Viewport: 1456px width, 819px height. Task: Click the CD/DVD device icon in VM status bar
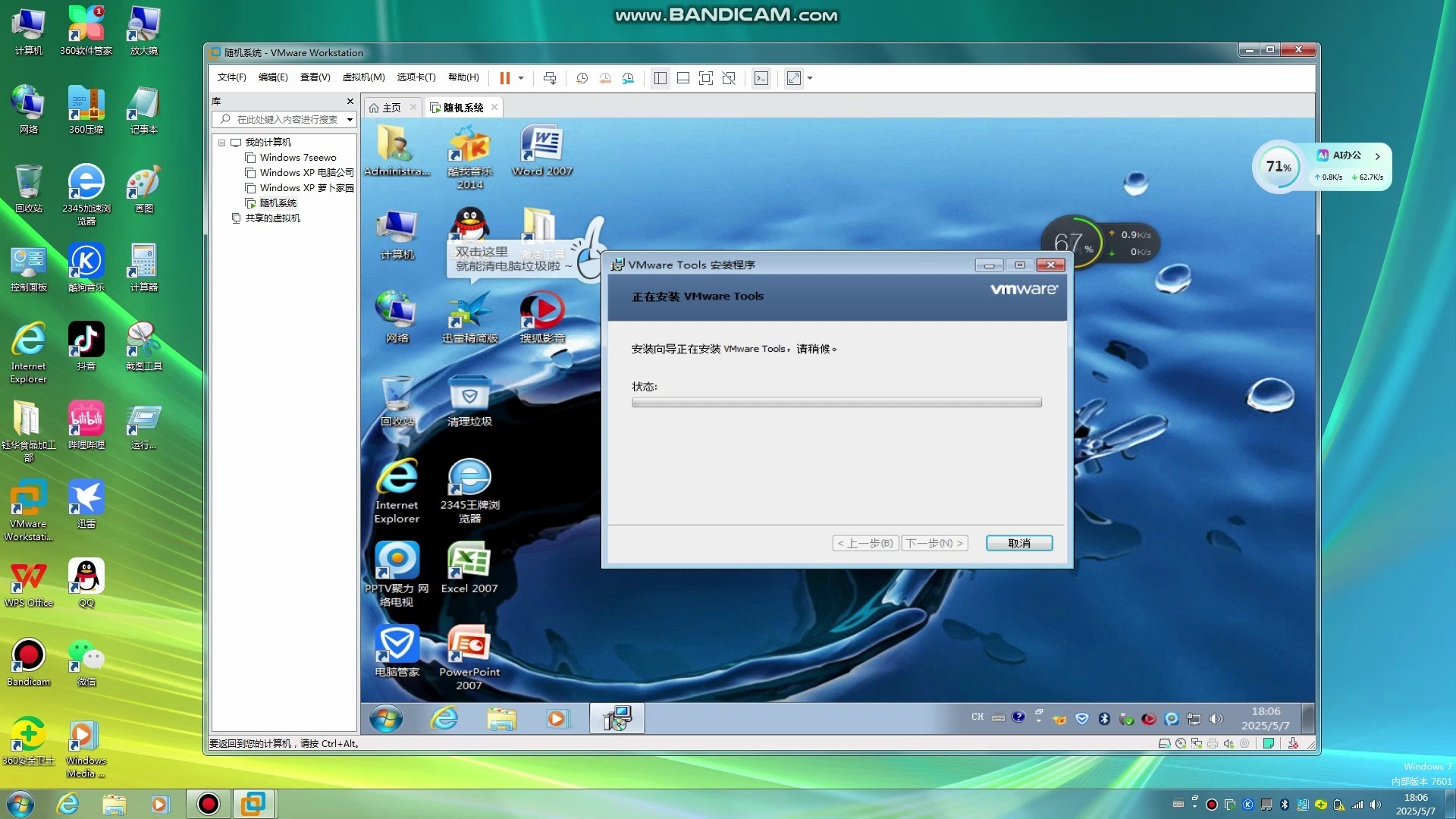click(x=1181, y=744)
